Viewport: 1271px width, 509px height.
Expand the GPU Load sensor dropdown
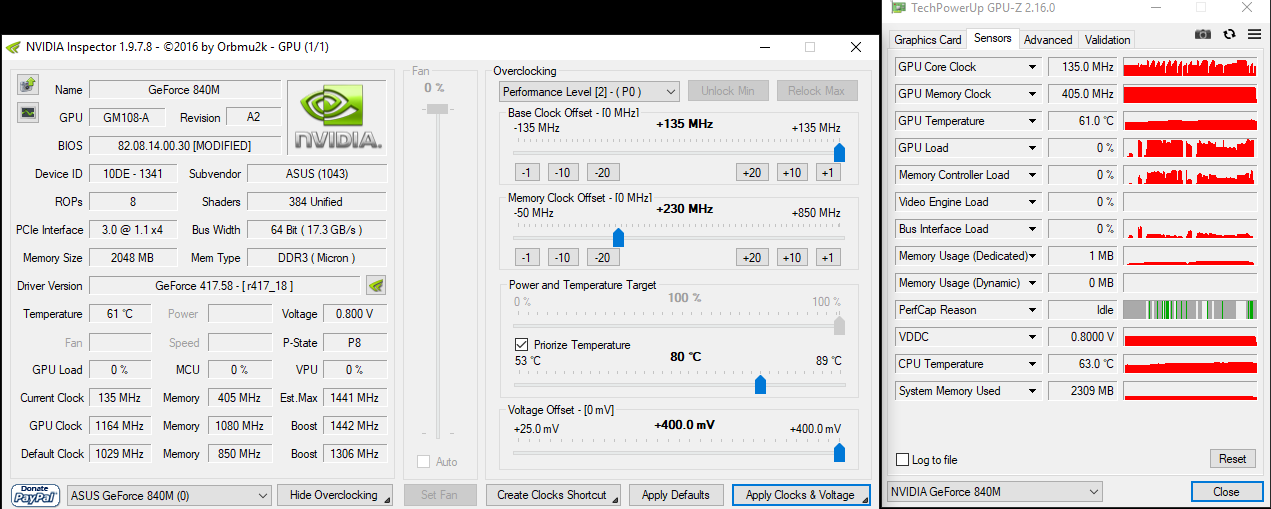1033,148
